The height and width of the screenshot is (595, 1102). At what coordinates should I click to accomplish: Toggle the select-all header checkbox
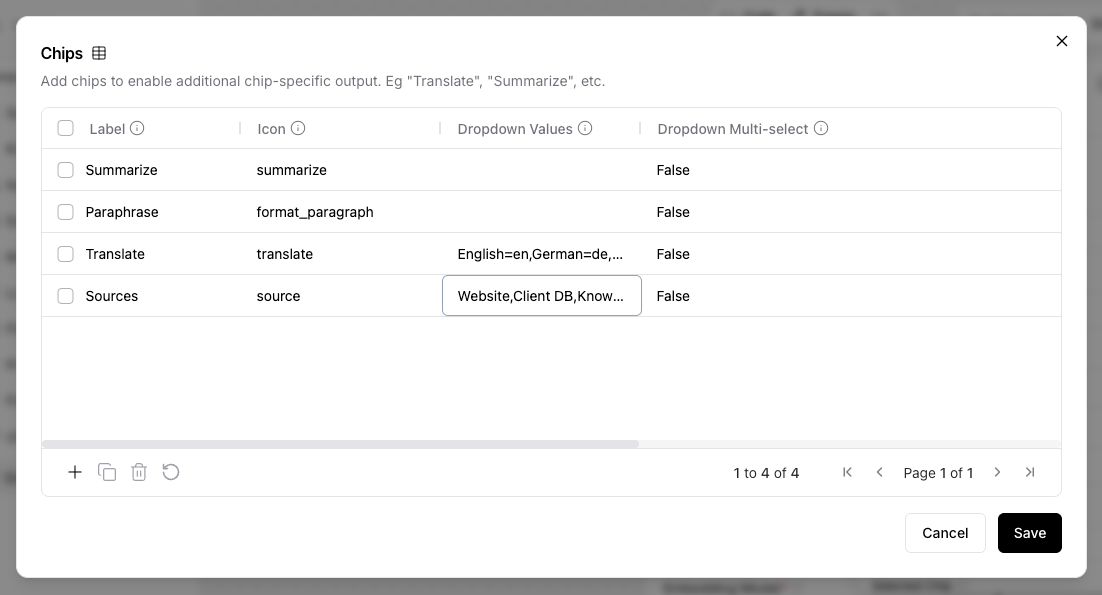click(x=66, y=128)
